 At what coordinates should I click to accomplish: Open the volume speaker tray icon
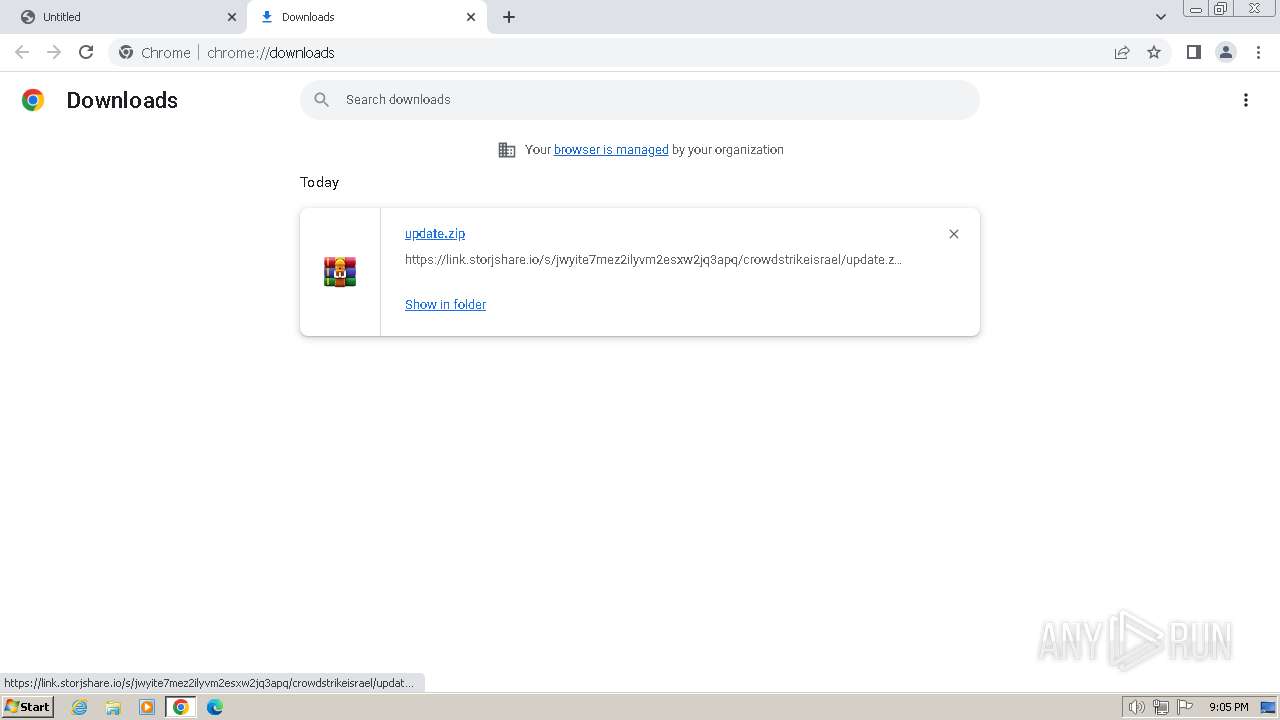[1137, 707]
